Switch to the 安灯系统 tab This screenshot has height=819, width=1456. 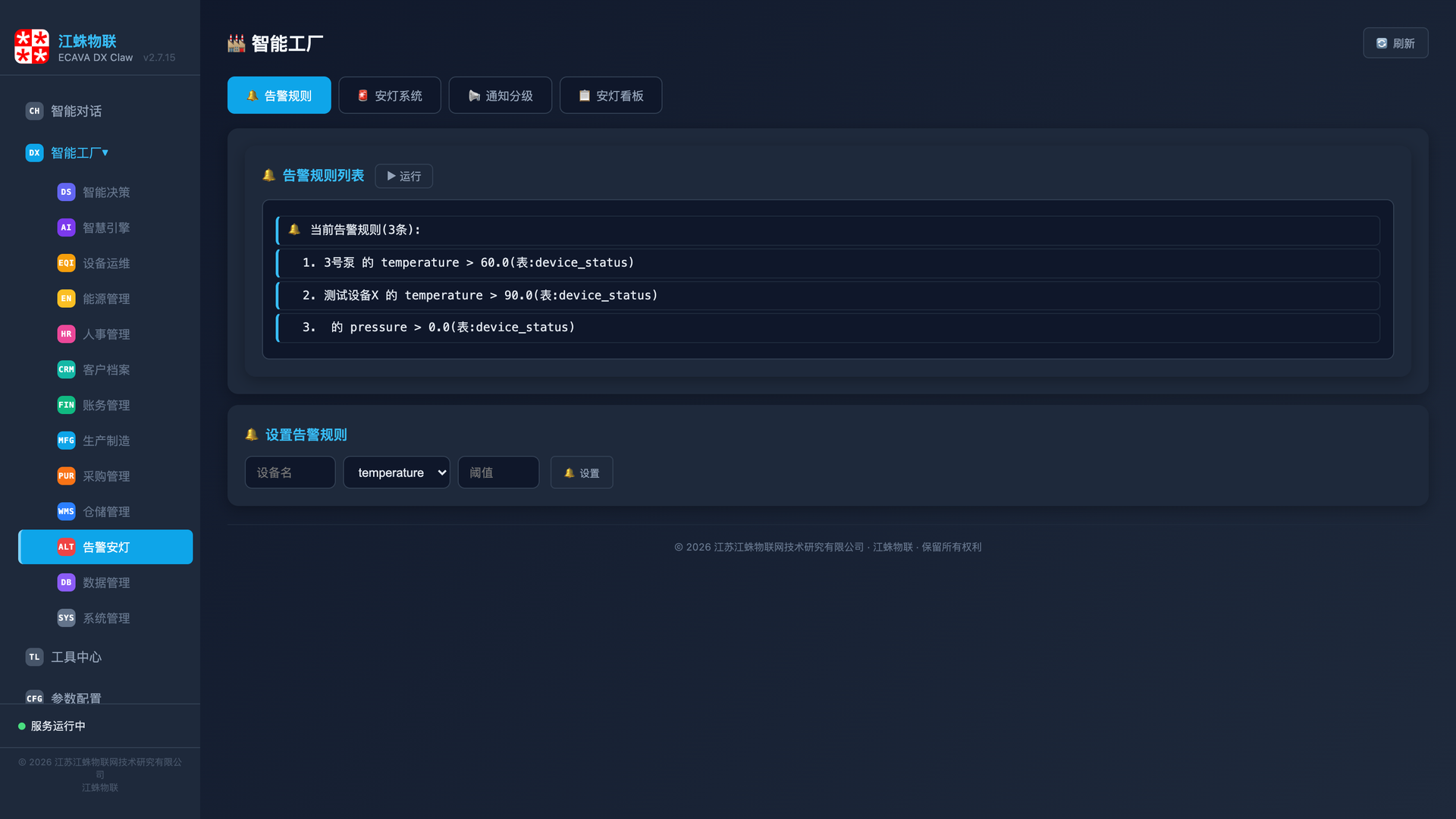[390, 96]
